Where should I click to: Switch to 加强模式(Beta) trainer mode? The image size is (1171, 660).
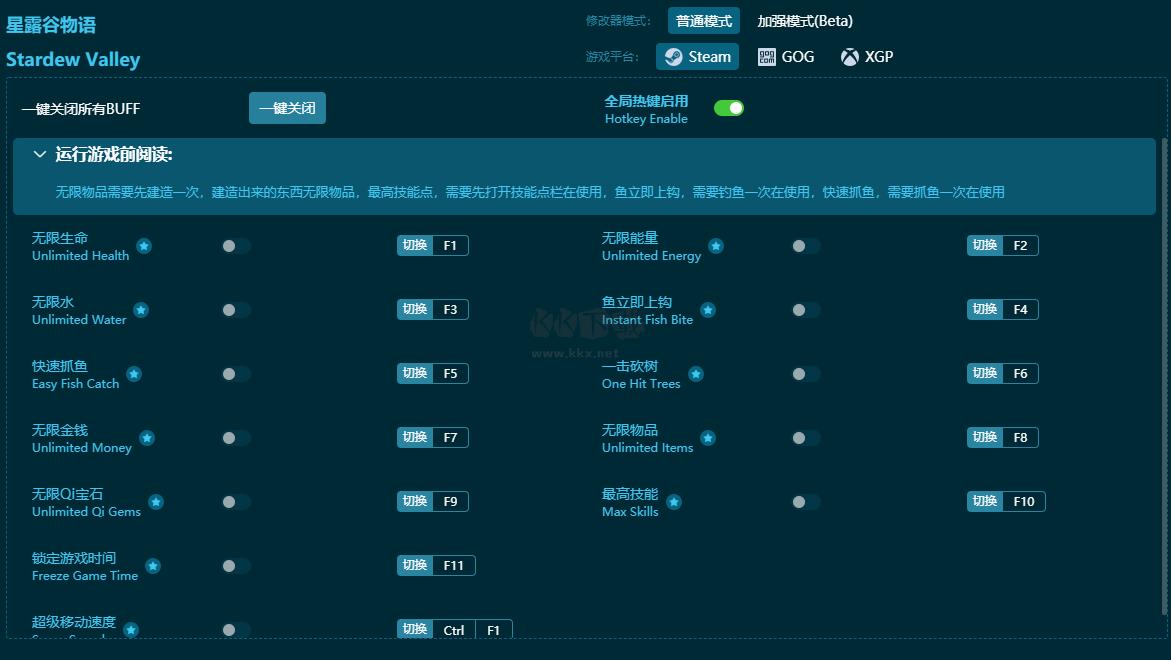805,21
